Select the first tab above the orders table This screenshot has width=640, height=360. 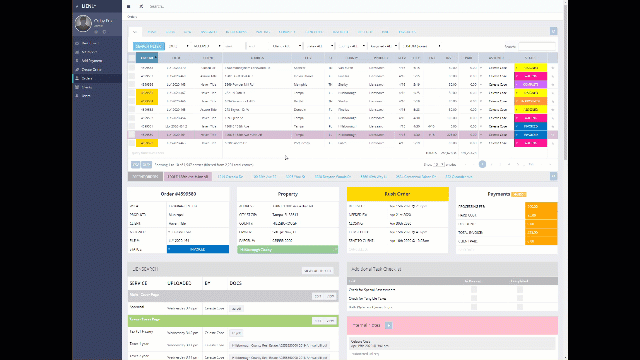135,32
